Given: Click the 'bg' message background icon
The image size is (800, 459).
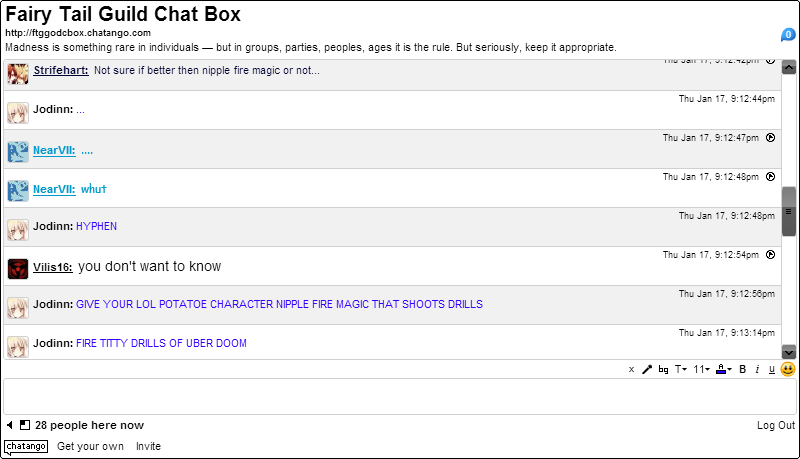Looking at the screenshot, I should [x=663, y=370].
